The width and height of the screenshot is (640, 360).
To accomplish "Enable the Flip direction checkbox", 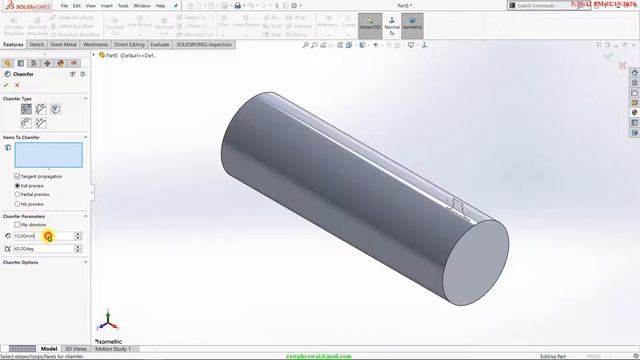I will click(x=17, y=225).
